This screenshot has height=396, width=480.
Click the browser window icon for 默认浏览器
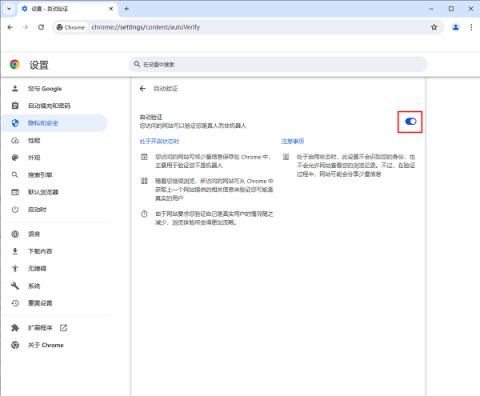15,192
